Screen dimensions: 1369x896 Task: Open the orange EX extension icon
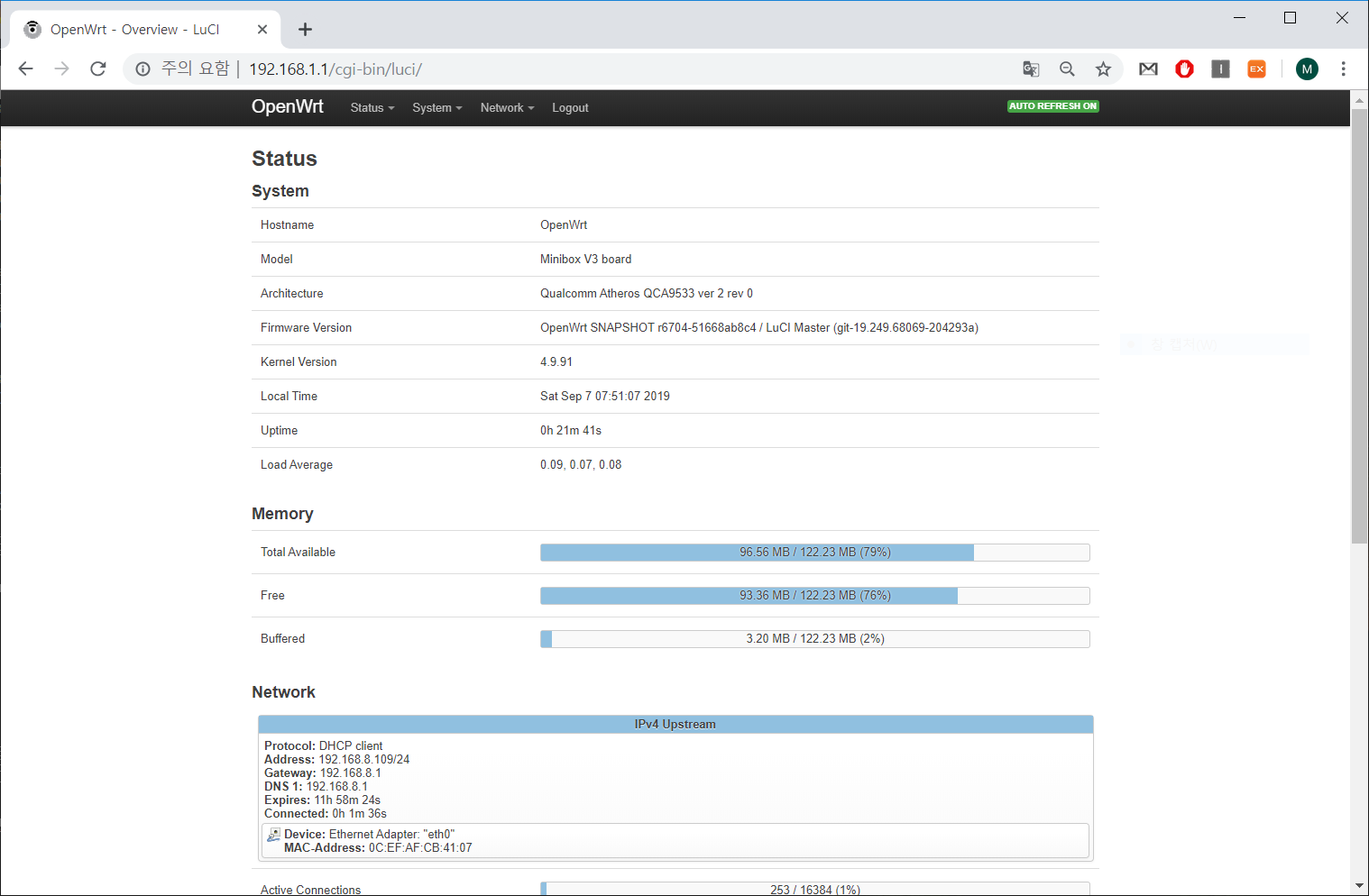point(1256,69)
